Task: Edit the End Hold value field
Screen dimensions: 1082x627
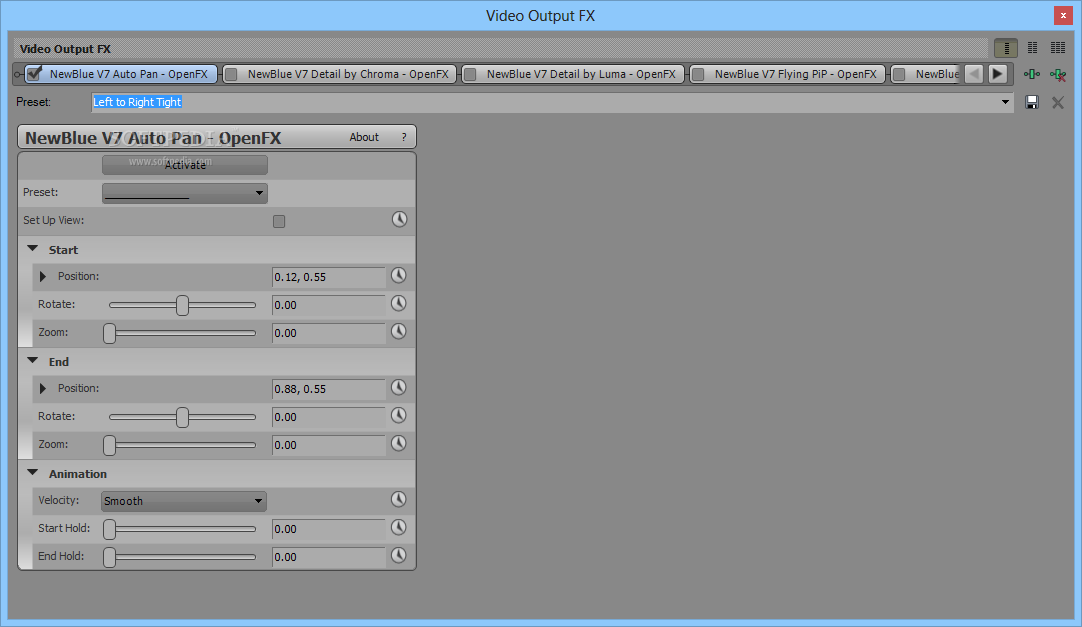Action: tap(328, 557)
